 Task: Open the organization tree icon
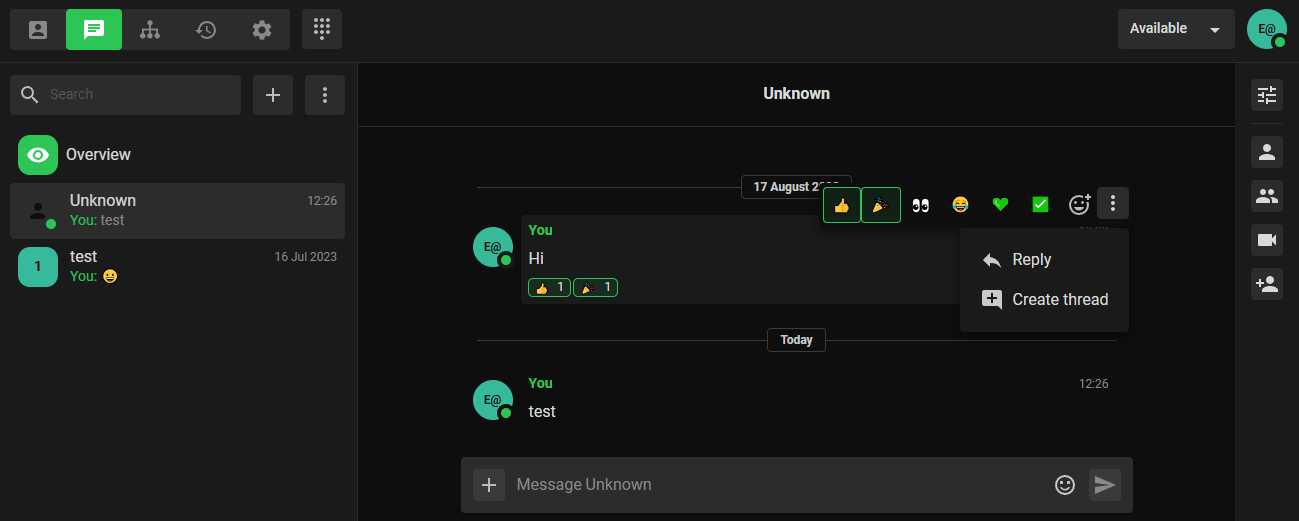tap(150, 29)
